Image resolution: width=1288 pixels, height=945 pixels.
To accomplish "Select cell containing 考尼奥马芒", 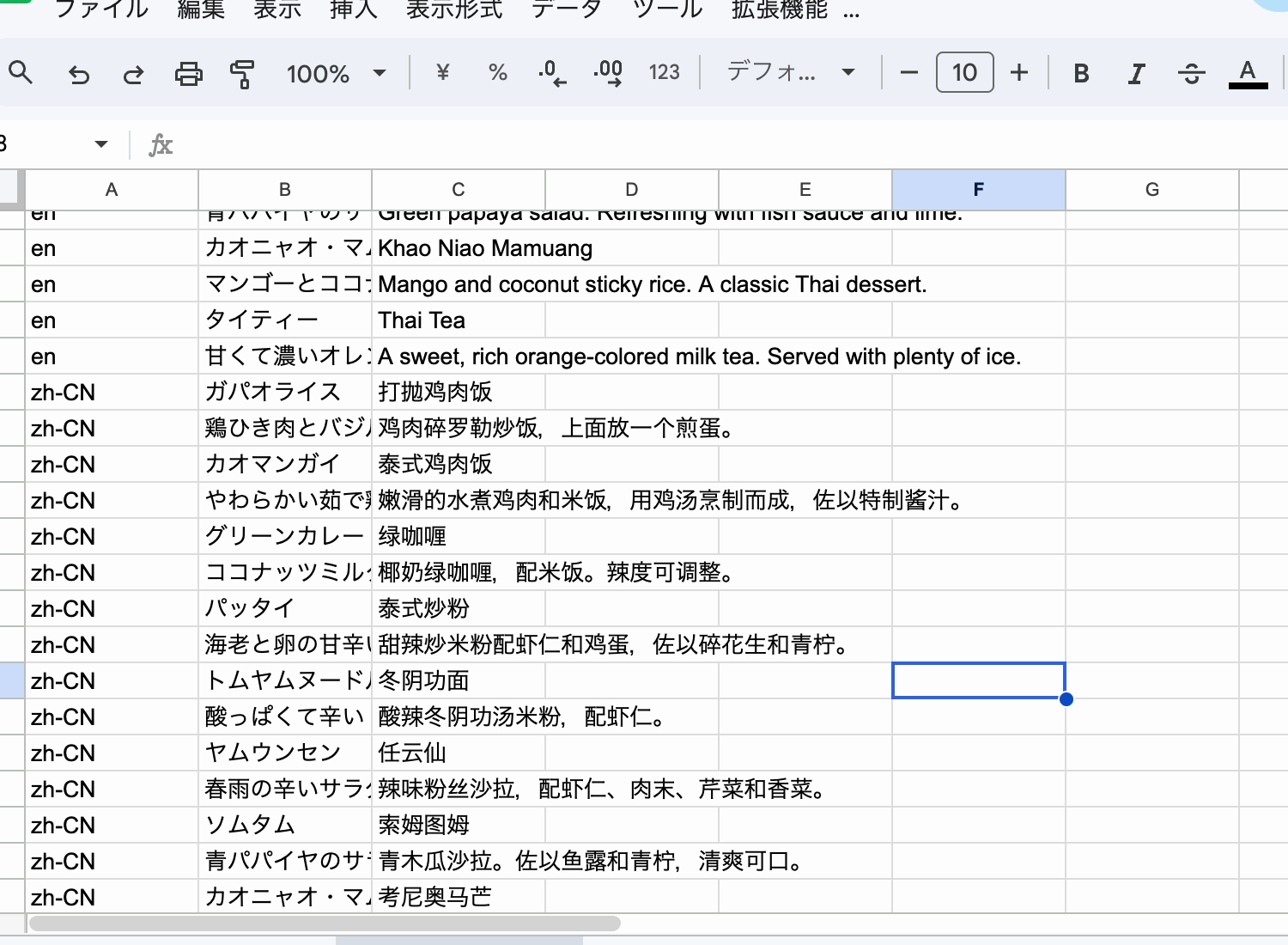I will pos(459,897).
